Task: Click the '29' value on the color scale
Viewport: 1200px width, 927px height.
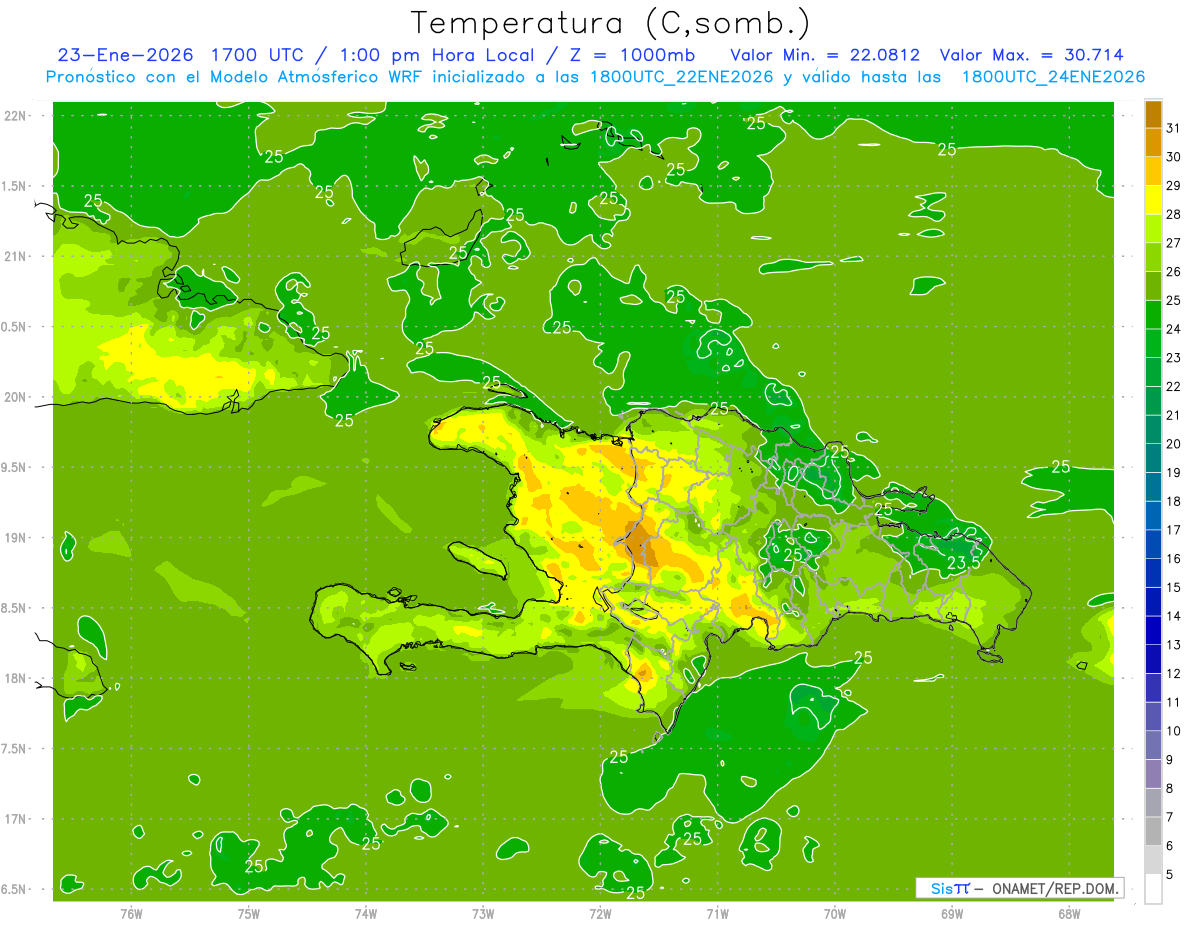Action: pyautogui.click(x=1174, y=185)
